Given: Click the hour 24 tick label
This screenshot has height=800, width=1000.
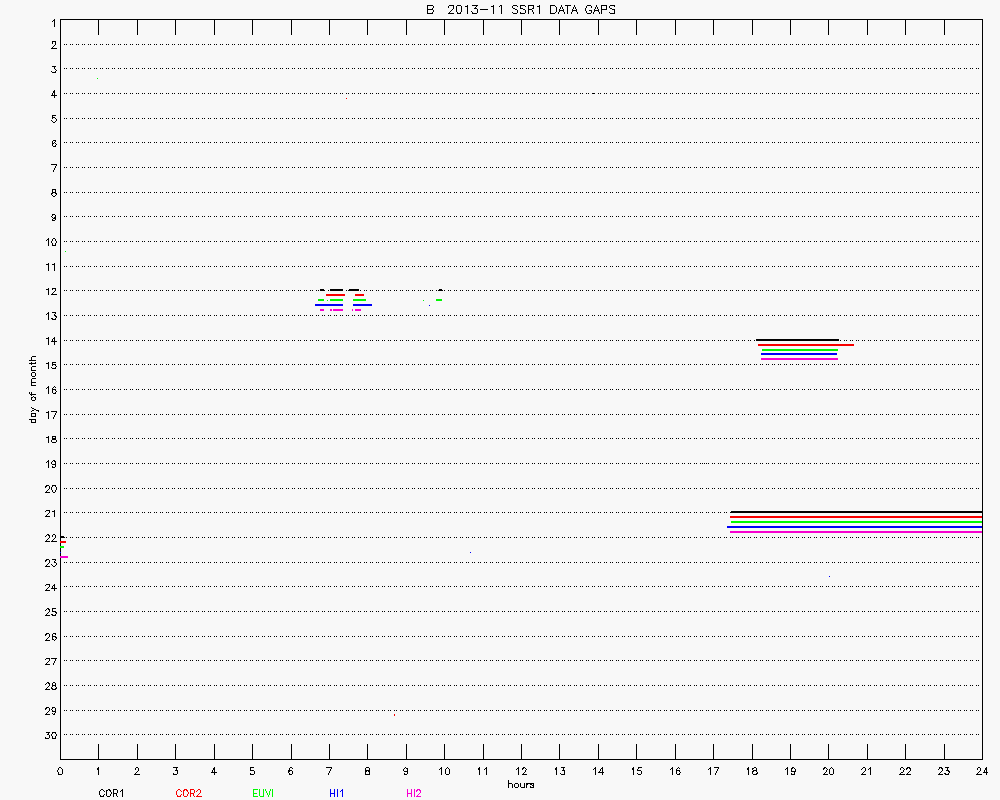Looking at the screenshot, I should click(x=982, y=771).
